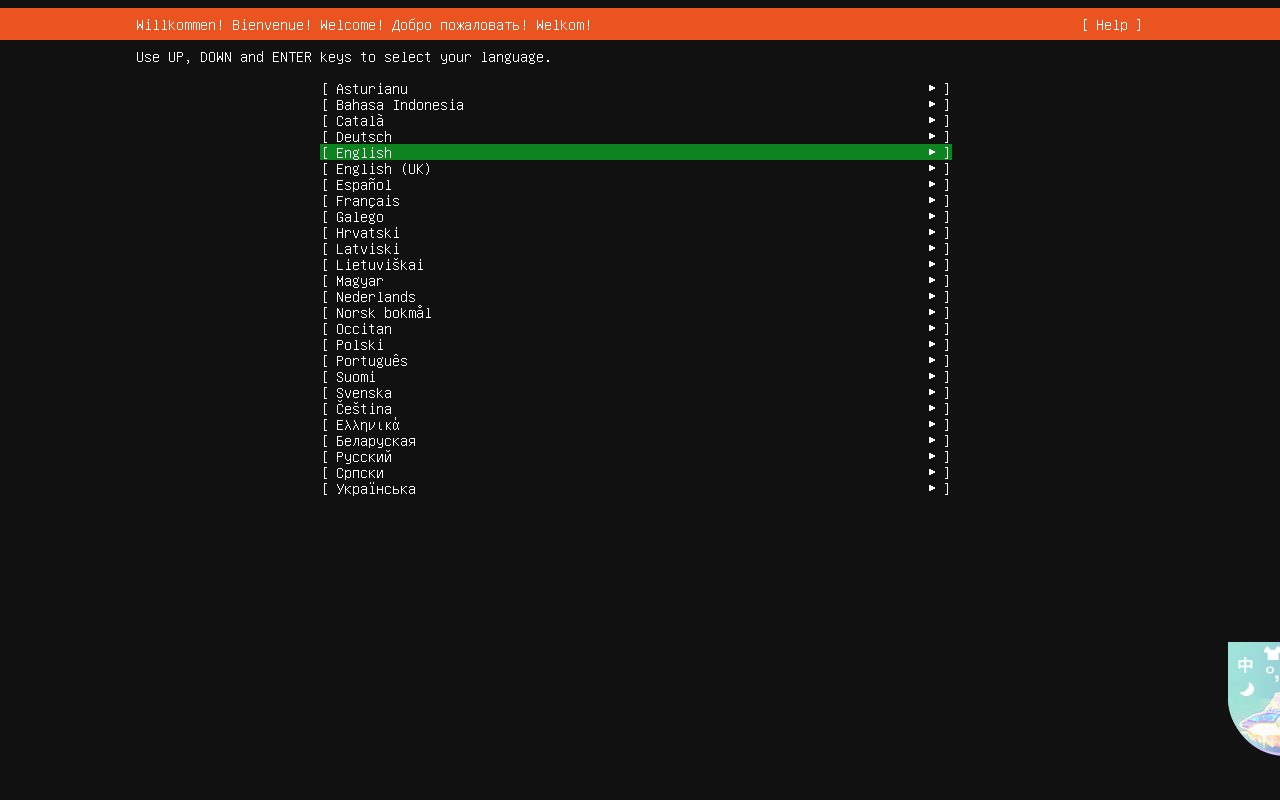Click the 中 Chinese input mode icon

click(x=1245, y=665)
